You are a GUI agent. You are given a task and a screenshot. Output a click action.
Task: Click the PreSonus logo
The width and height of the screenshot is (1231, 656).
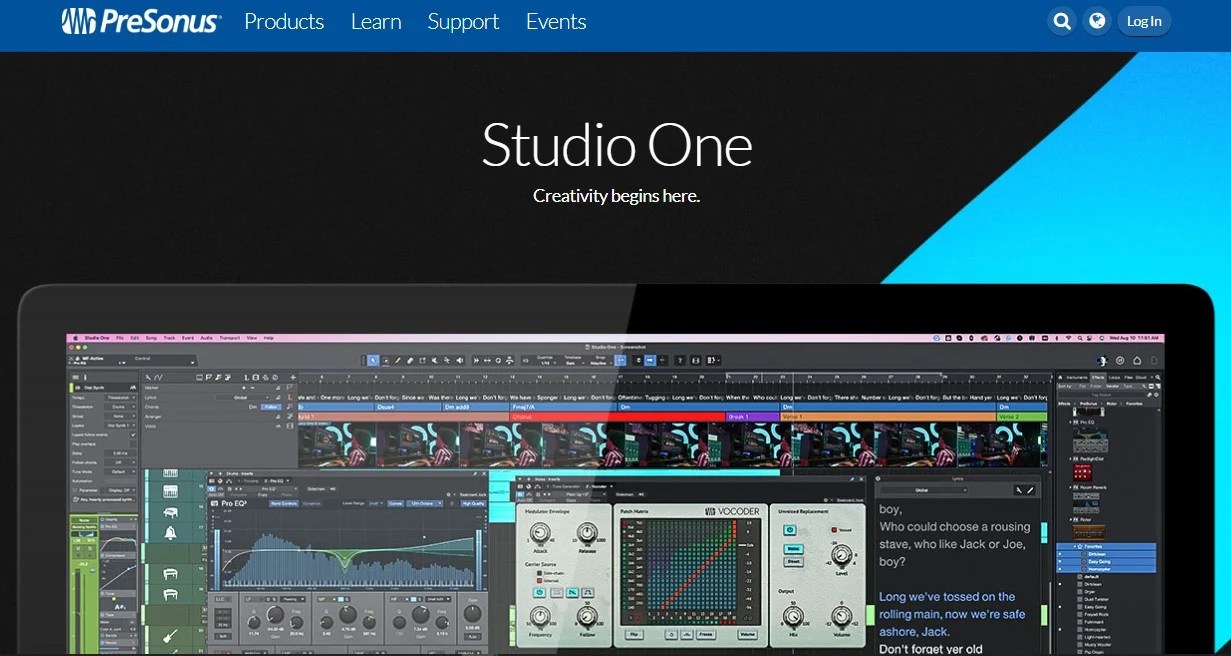click(x=138, y=21)
